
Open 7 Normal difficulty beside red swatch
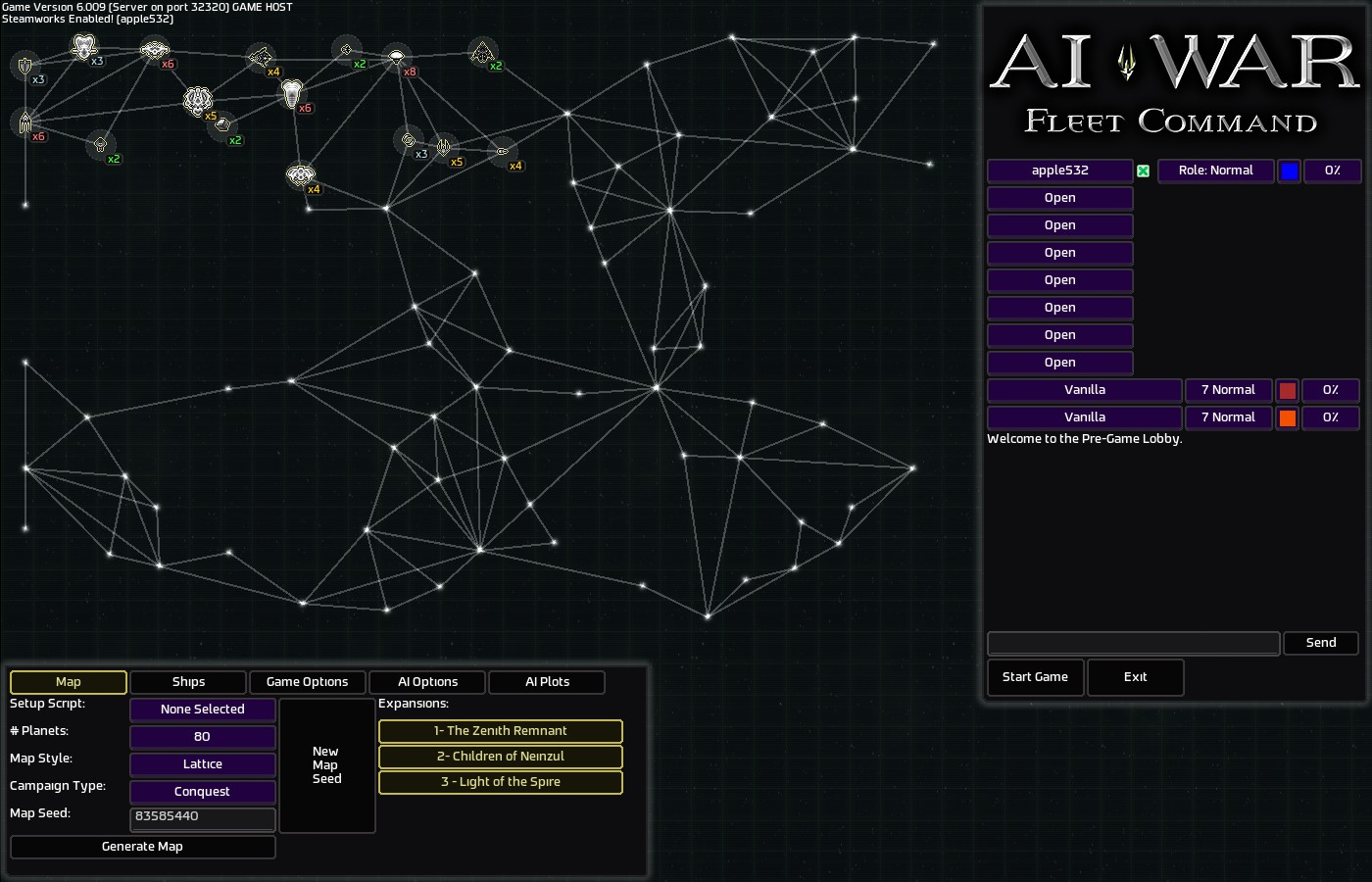coord(1229,390)
